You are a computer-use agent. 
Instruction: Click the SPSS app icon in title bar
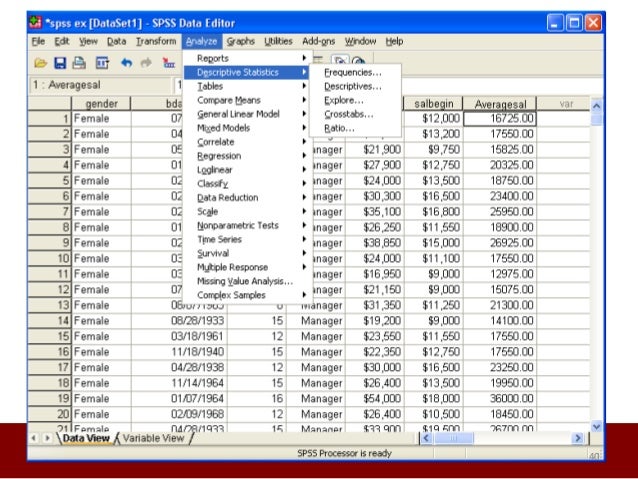(35, 23)
